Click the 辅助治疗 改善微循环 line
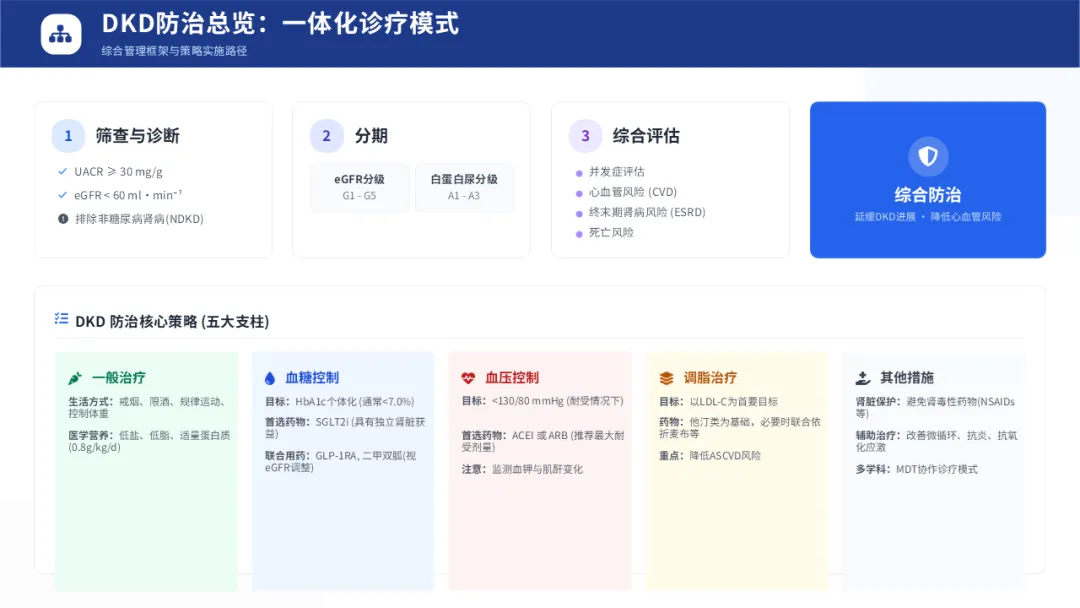Image resolution: width=1080 pixels, height=608 pixels. [937, 441]
